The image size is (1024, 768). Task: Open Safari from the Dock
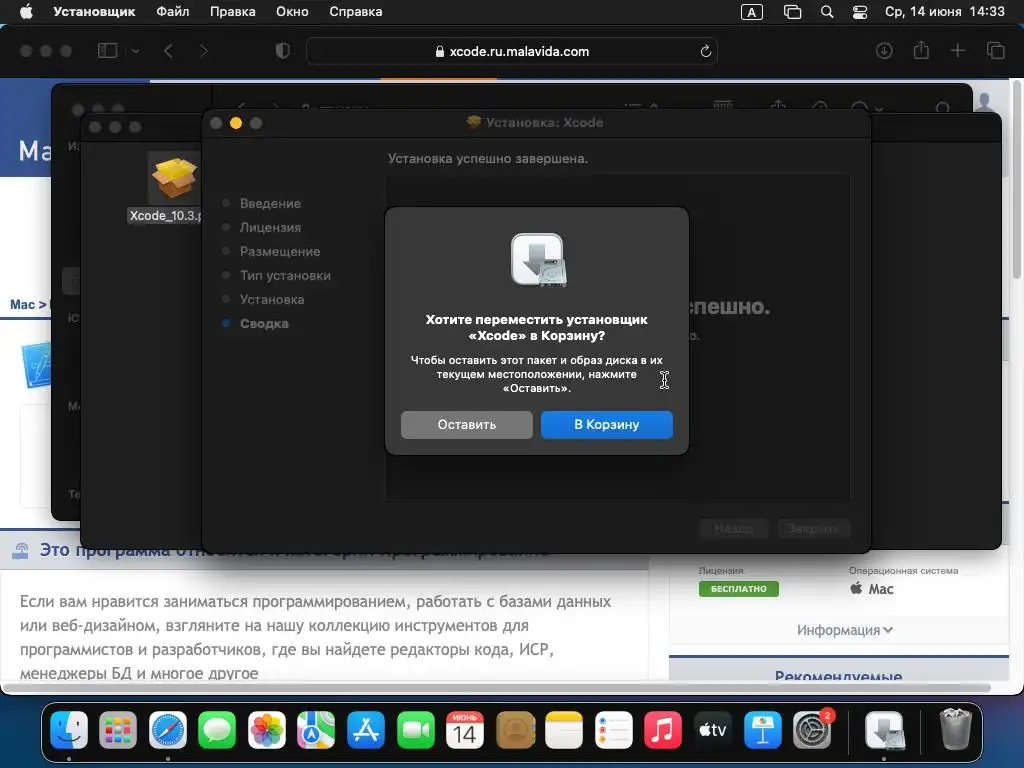point(168,730)
